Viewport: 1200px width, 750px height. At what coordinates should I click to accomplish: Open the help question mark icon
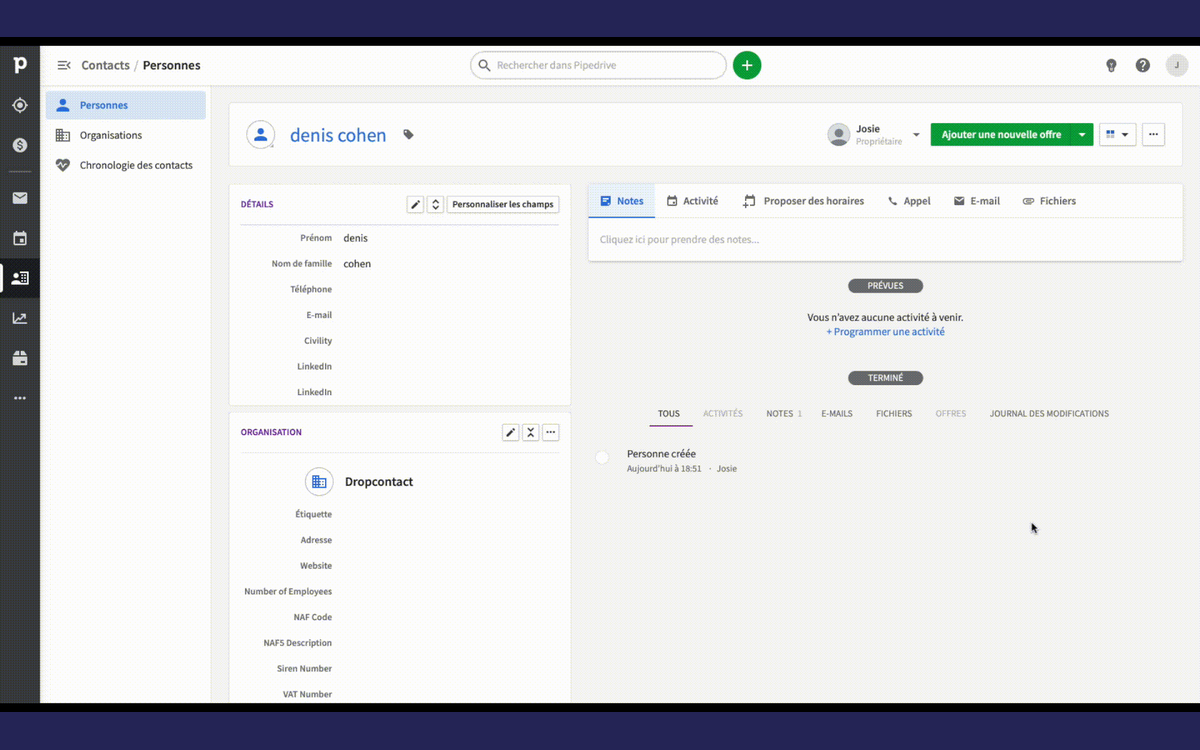tap(1143, 65)
